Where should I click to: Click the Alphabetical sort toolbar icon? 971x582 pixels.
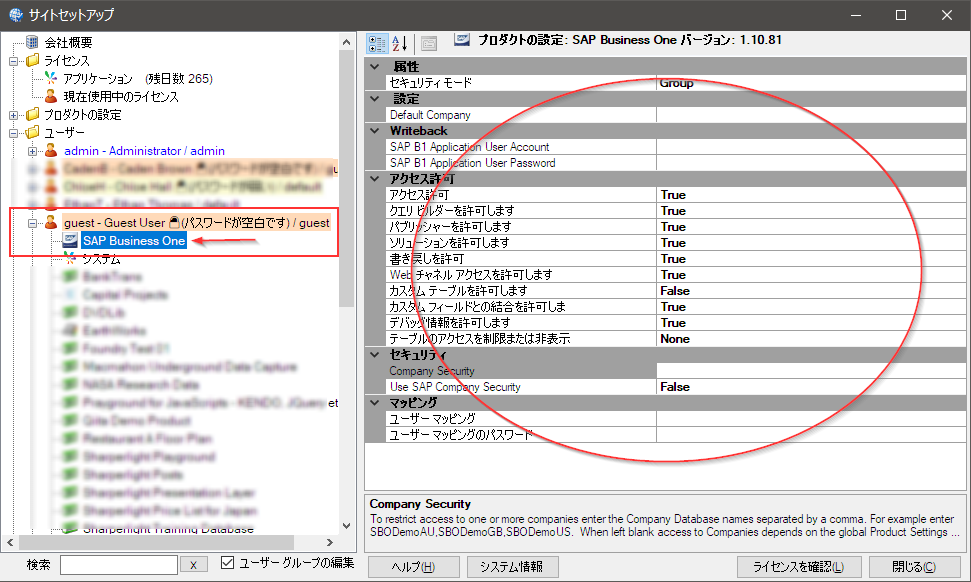click(400, 43)
